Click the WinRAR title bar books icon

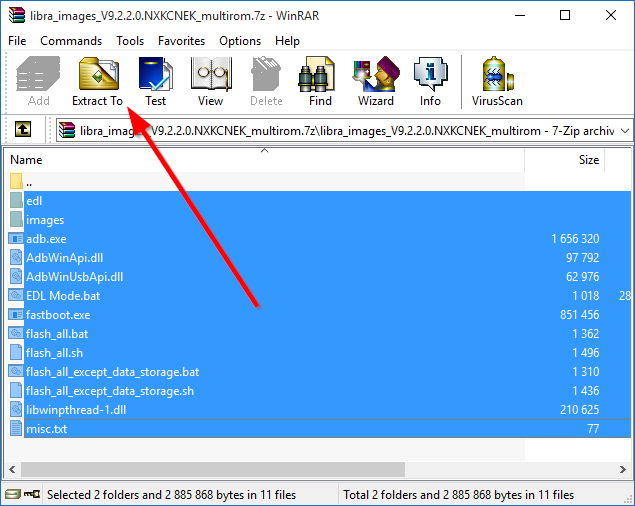click(17, 15)
